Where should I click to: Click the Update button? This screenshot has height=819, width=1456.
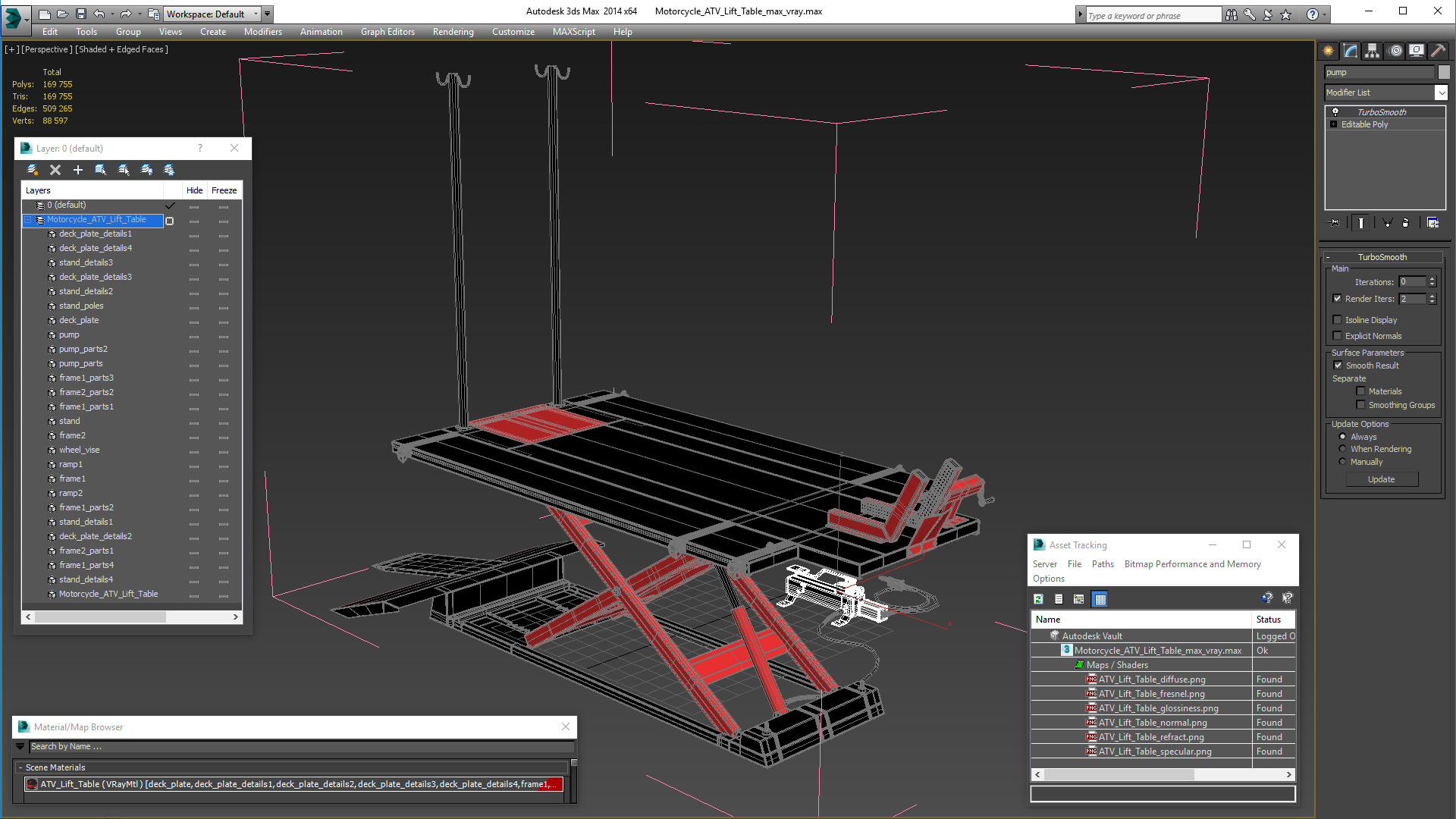pyautogui.click(x=1381, y=479)
